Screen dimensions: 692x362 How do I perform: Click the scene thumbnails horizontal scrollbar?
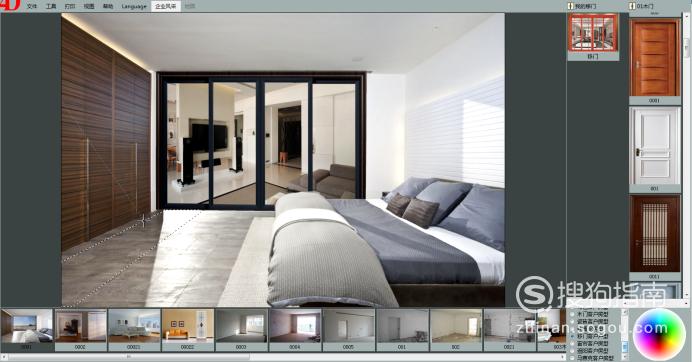[x=282, y=356]
